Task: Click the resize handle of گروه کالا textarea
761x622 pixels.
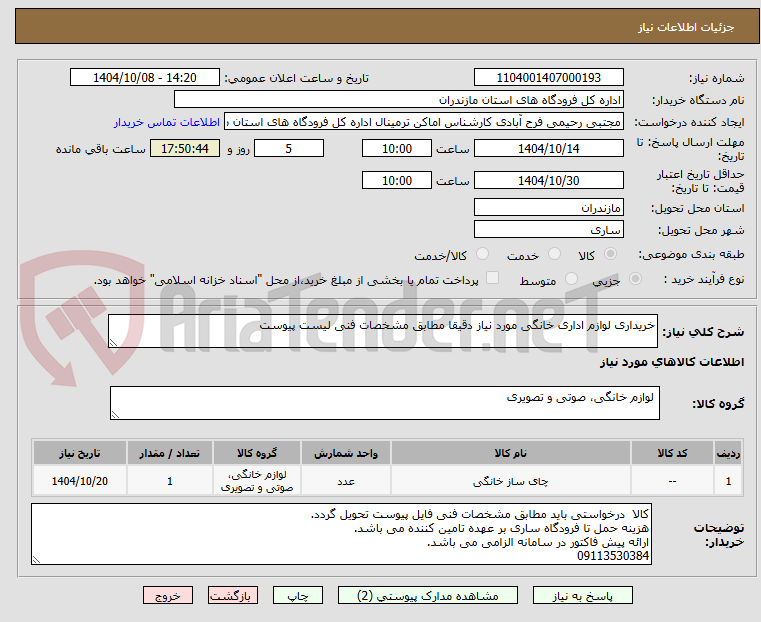Action: pos(115,414)
